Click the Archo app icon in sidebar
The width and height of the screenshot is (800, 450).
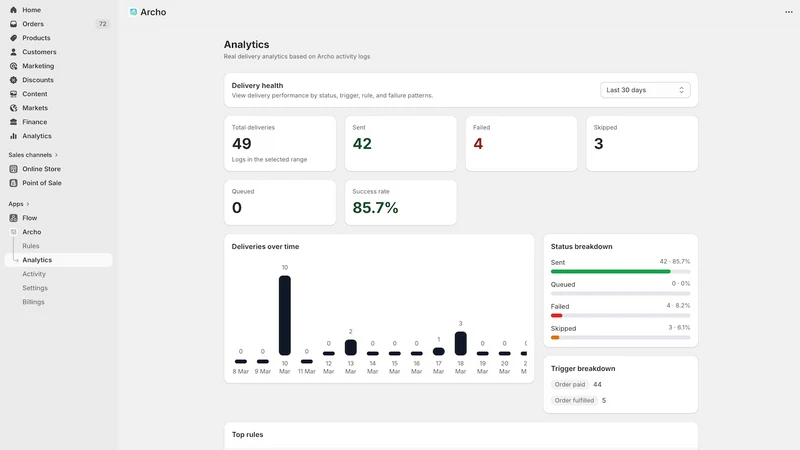(x=13, y=232)
